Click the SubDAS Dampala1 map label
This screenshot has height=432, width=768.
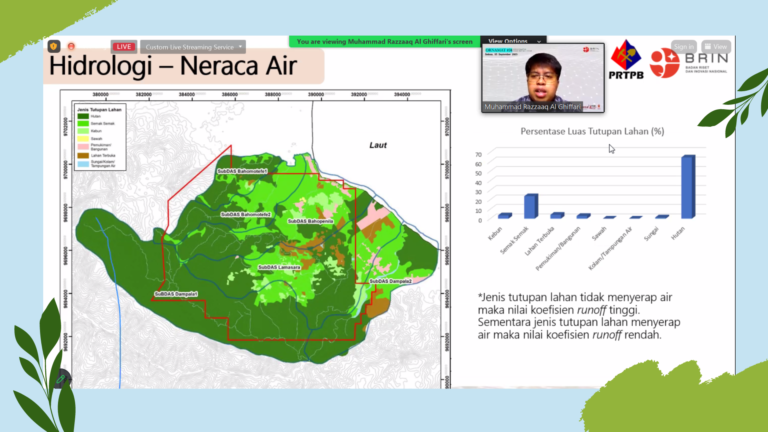click(176, 294)
